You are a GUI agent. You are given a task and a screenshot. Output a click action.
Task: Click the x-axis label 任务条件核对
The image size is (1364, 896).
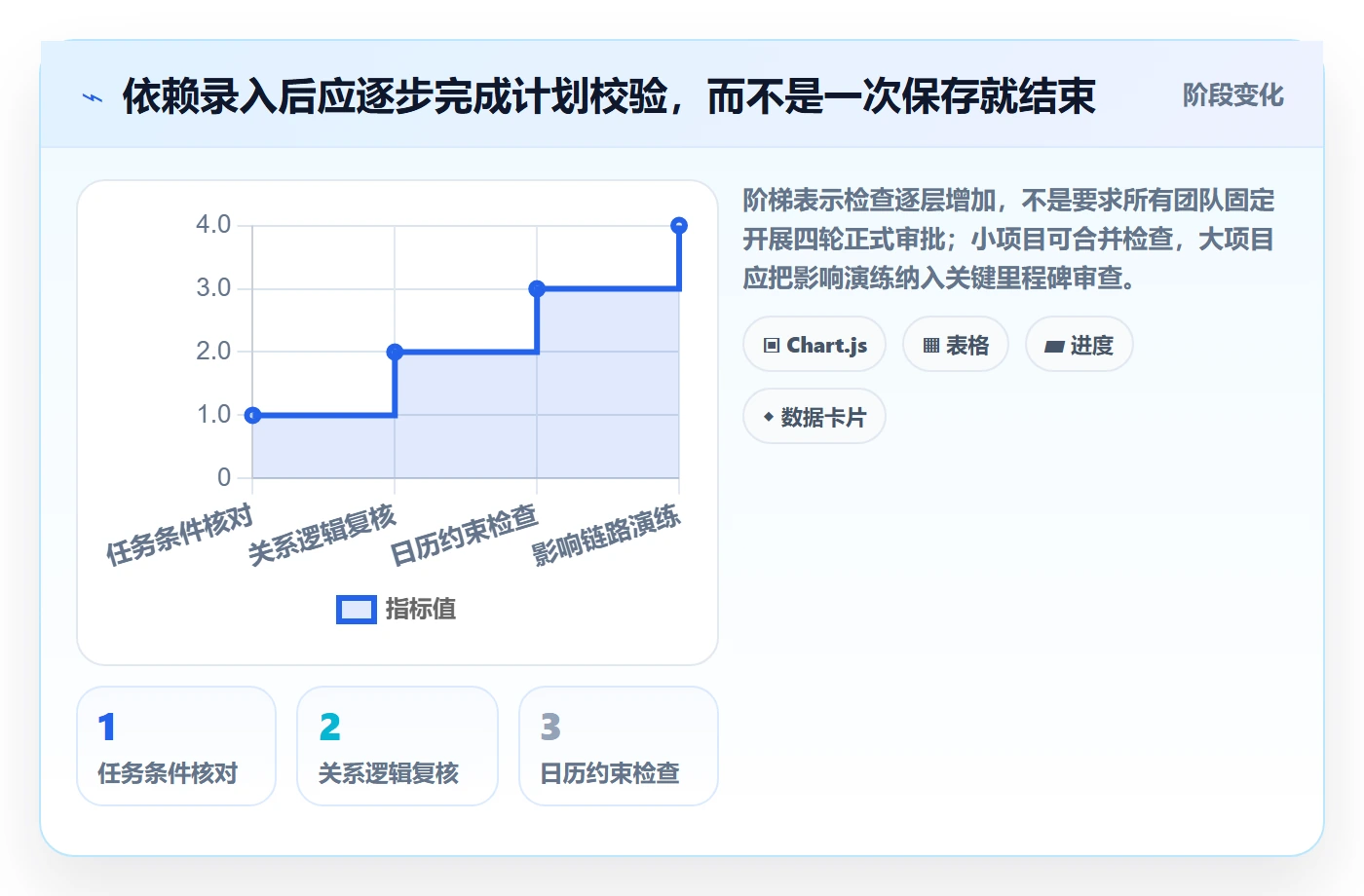[179, 534]
